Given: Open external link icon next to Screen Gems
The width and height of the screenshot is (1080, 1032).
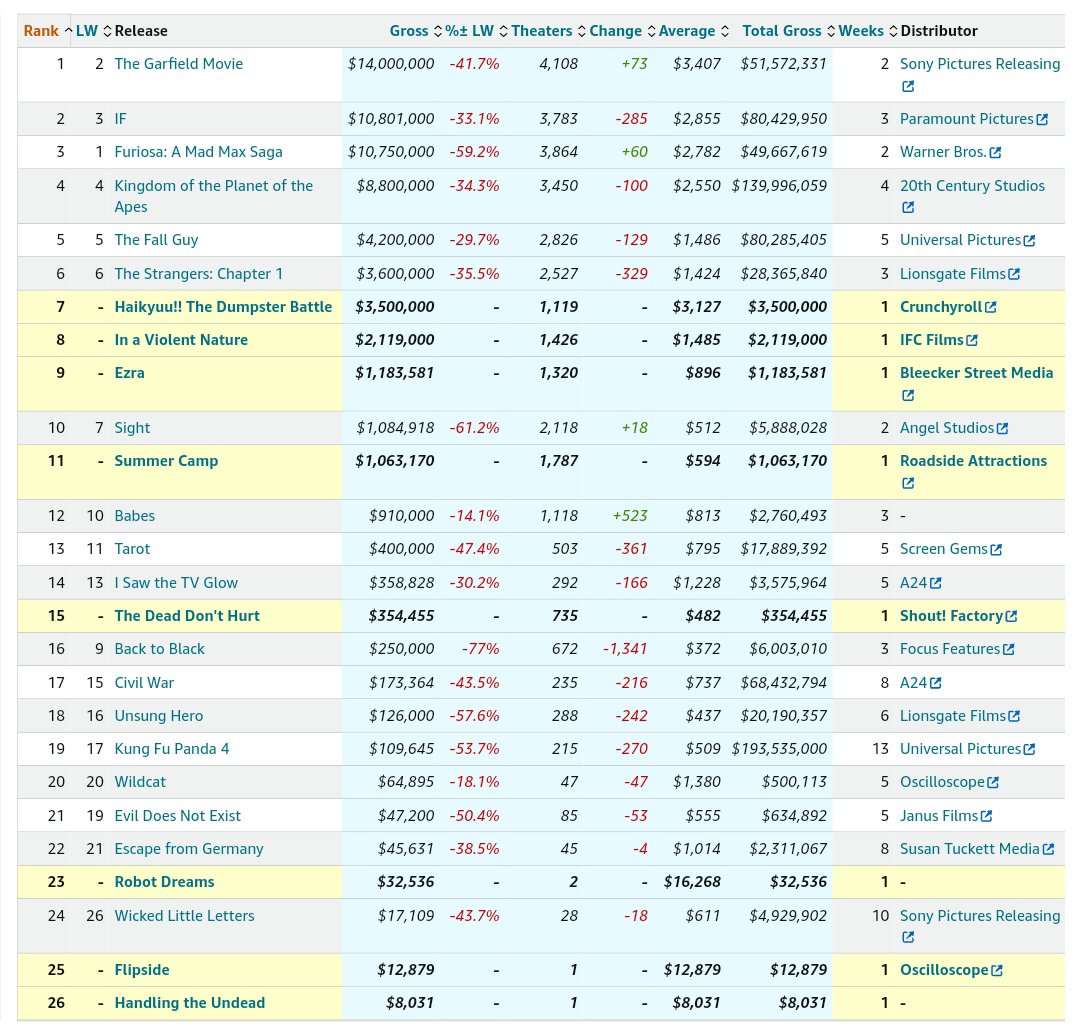Looking at the screenshot, I should tap(996, 550).
